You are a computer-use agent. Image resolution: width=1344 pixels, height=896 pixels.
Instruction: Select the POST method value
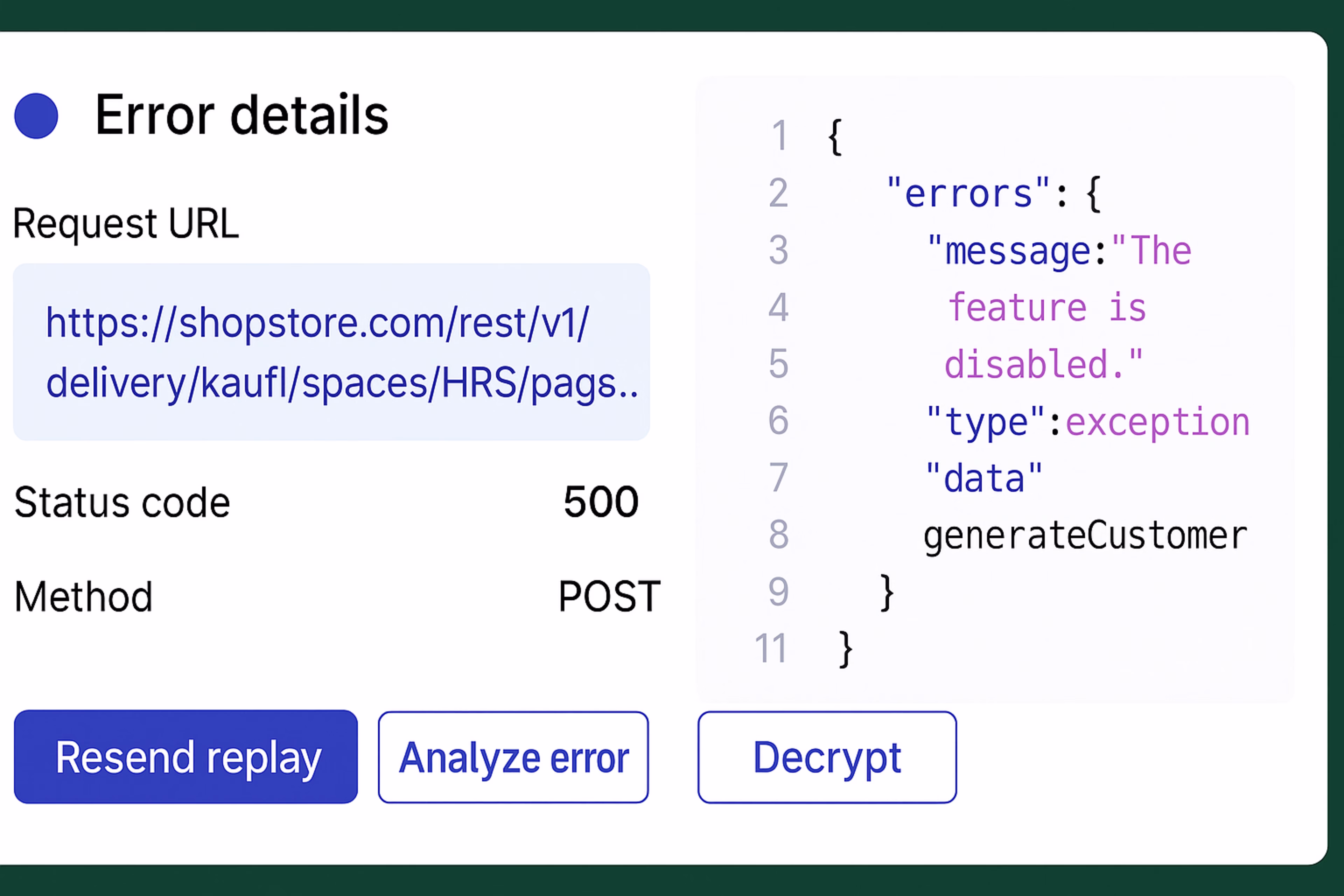coord(609,596)
